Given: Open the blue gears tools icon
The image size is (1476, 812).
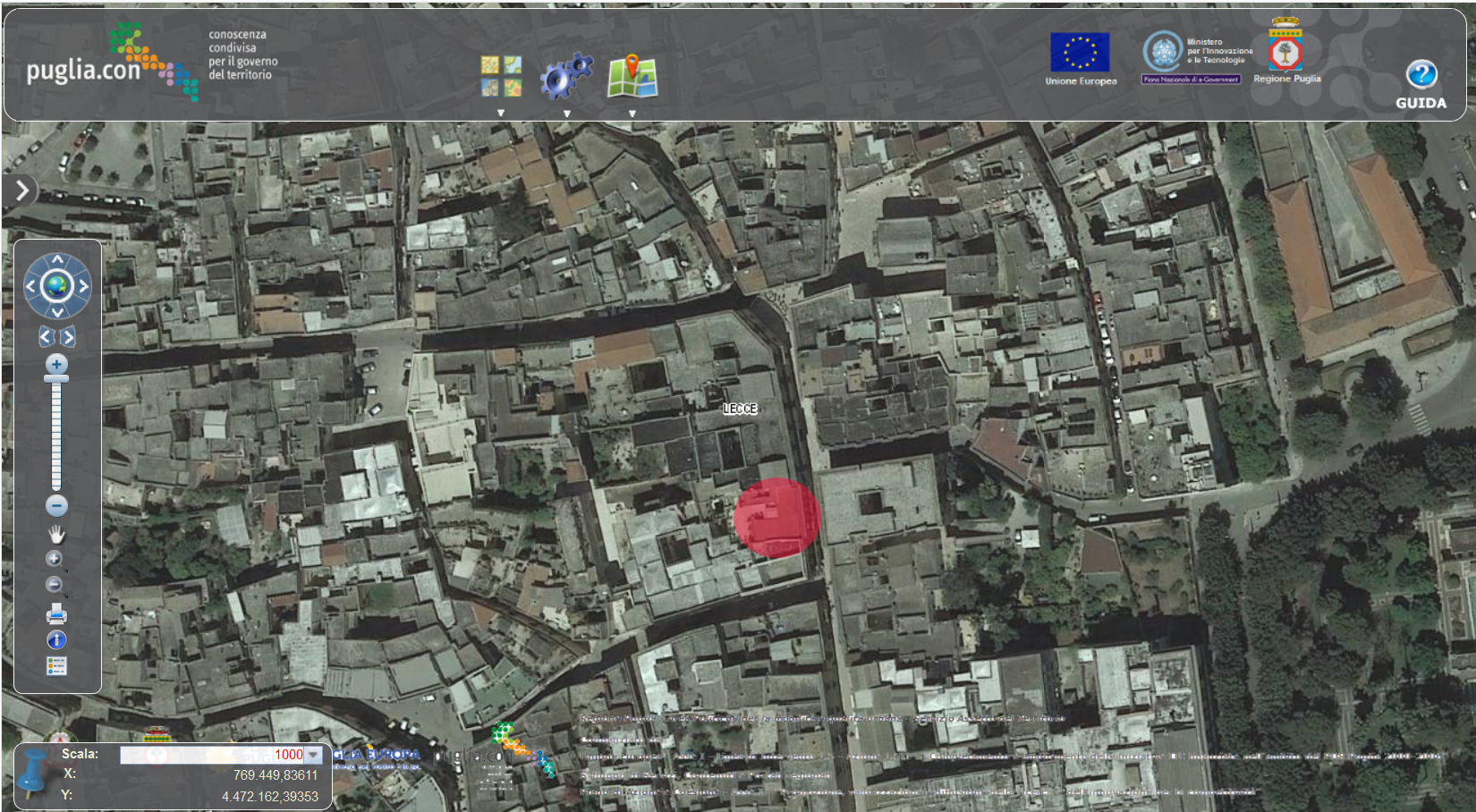Looking at the screenshot, I should pyautogui.click(x=566, y=76).
